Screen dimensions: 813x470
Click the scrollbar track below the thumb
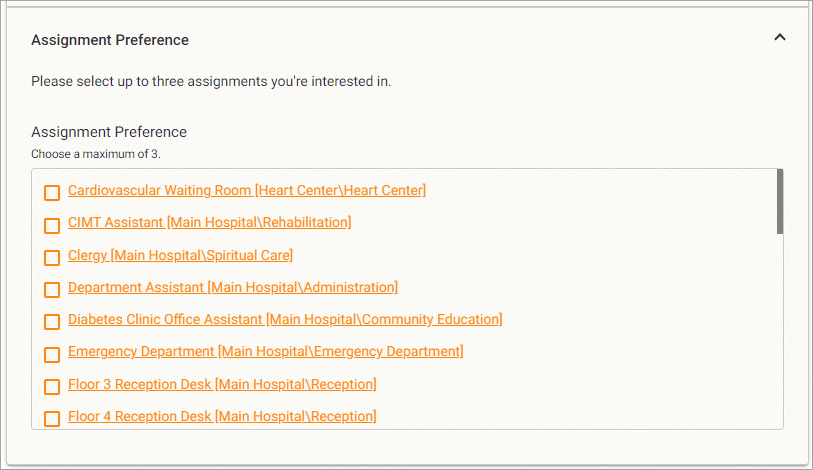pyautogui.click(x=779, y=330)
